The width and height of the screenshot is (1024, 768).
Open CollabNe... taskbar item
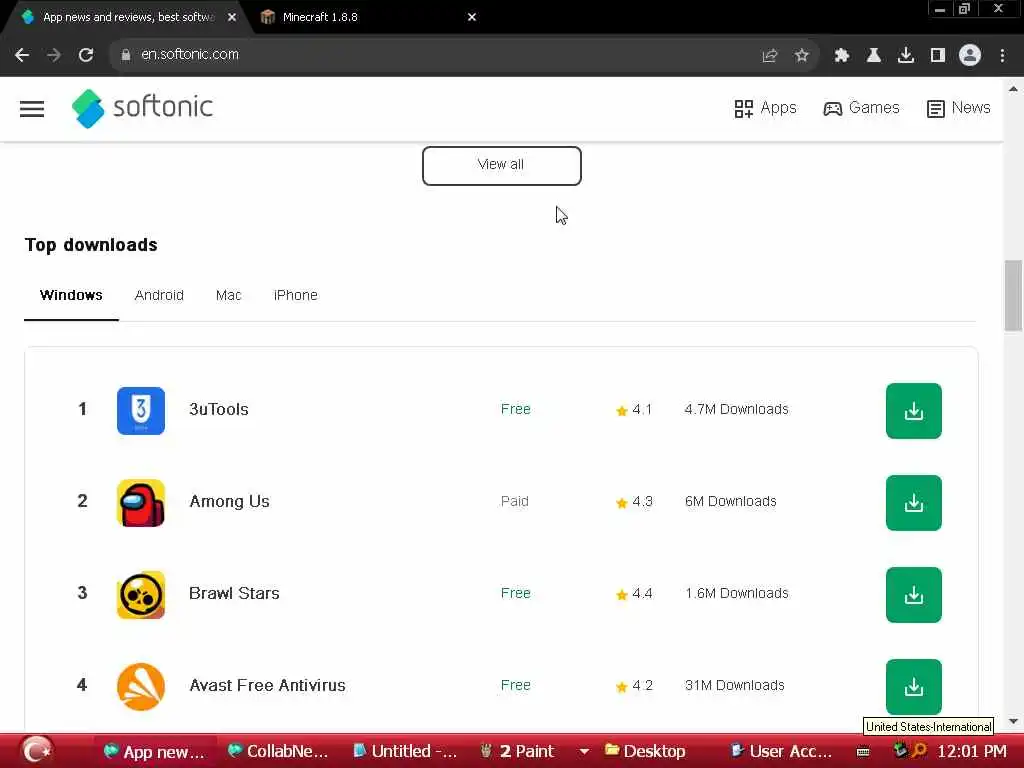tap(278, 752)
